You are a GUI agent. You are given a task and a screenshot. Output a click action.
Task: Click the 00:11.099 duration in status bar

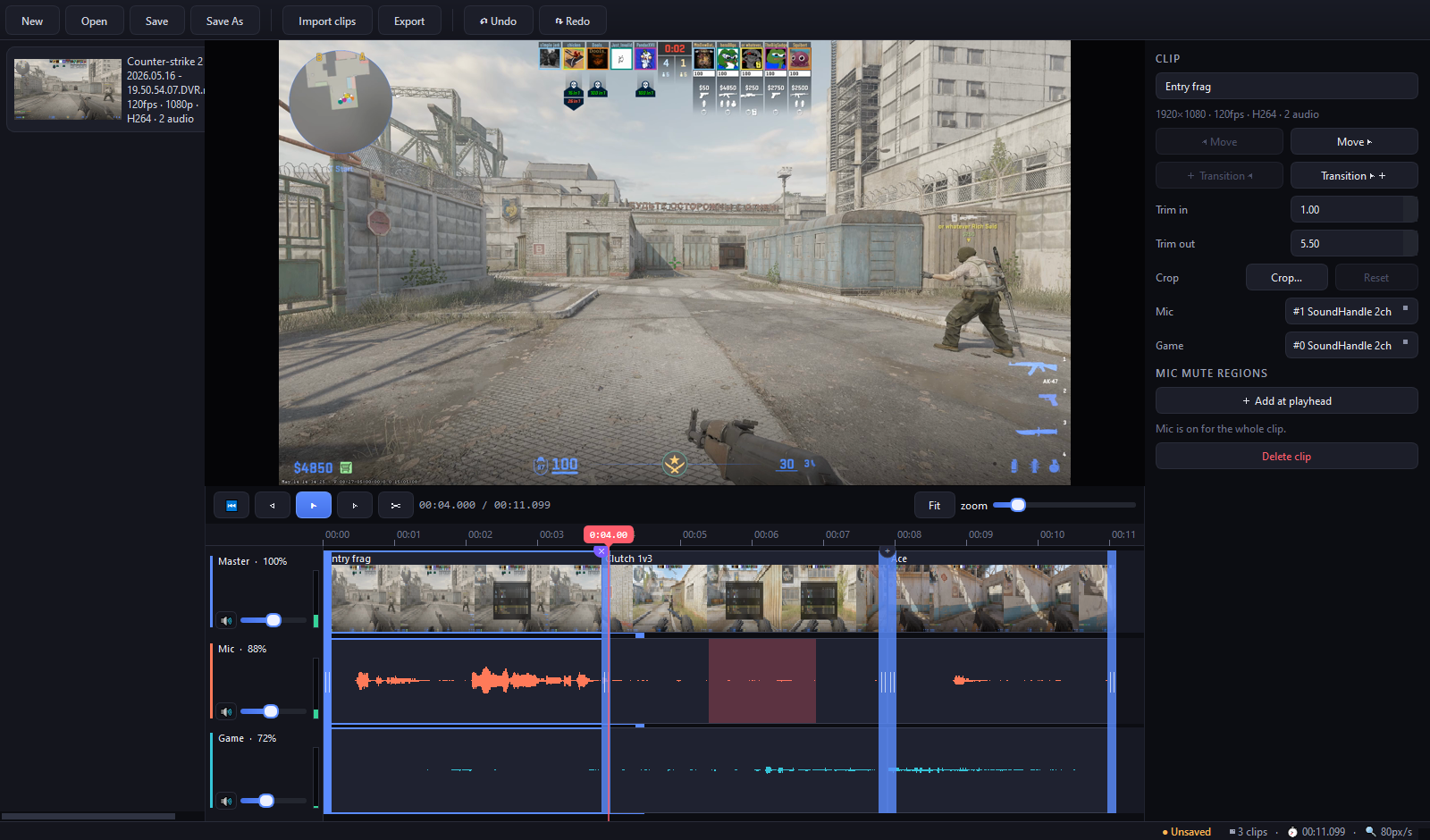pyautogui.click(x=1316, y=832)
